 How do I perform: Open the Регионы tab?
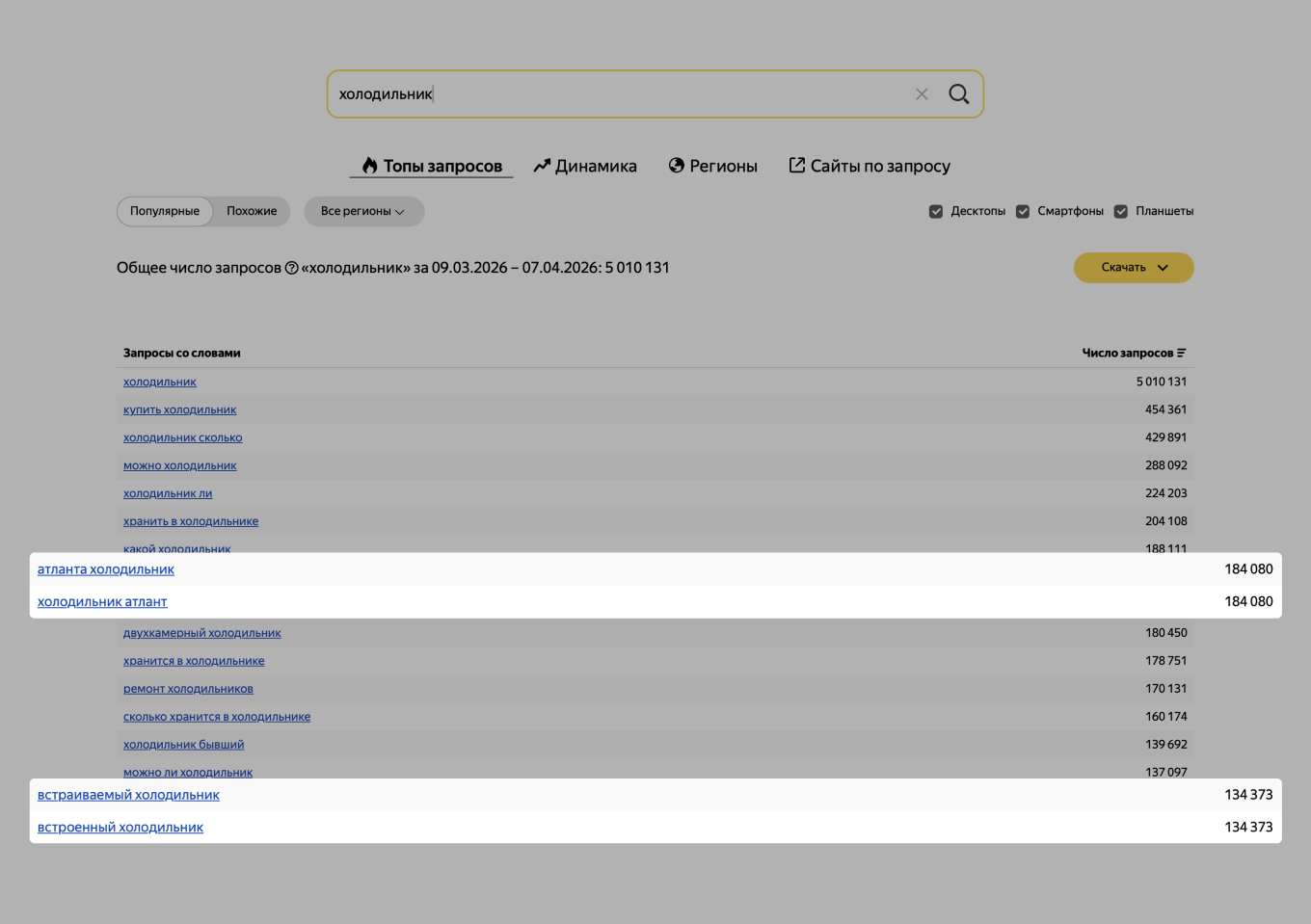point(713,166)
